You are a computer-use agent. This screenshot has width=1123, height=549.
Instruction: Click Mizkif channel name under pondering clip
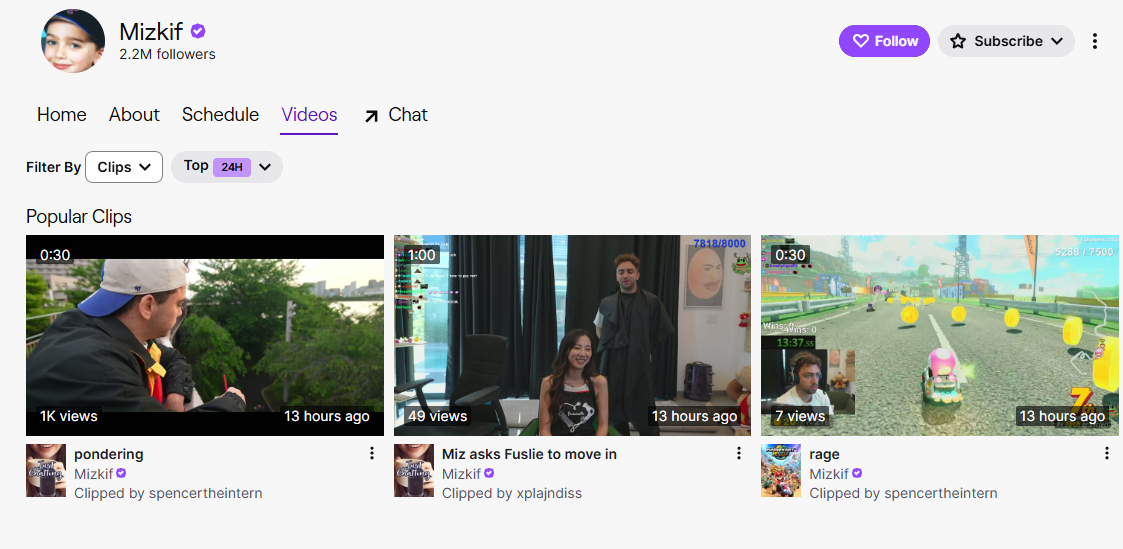(x=94, y=473)
